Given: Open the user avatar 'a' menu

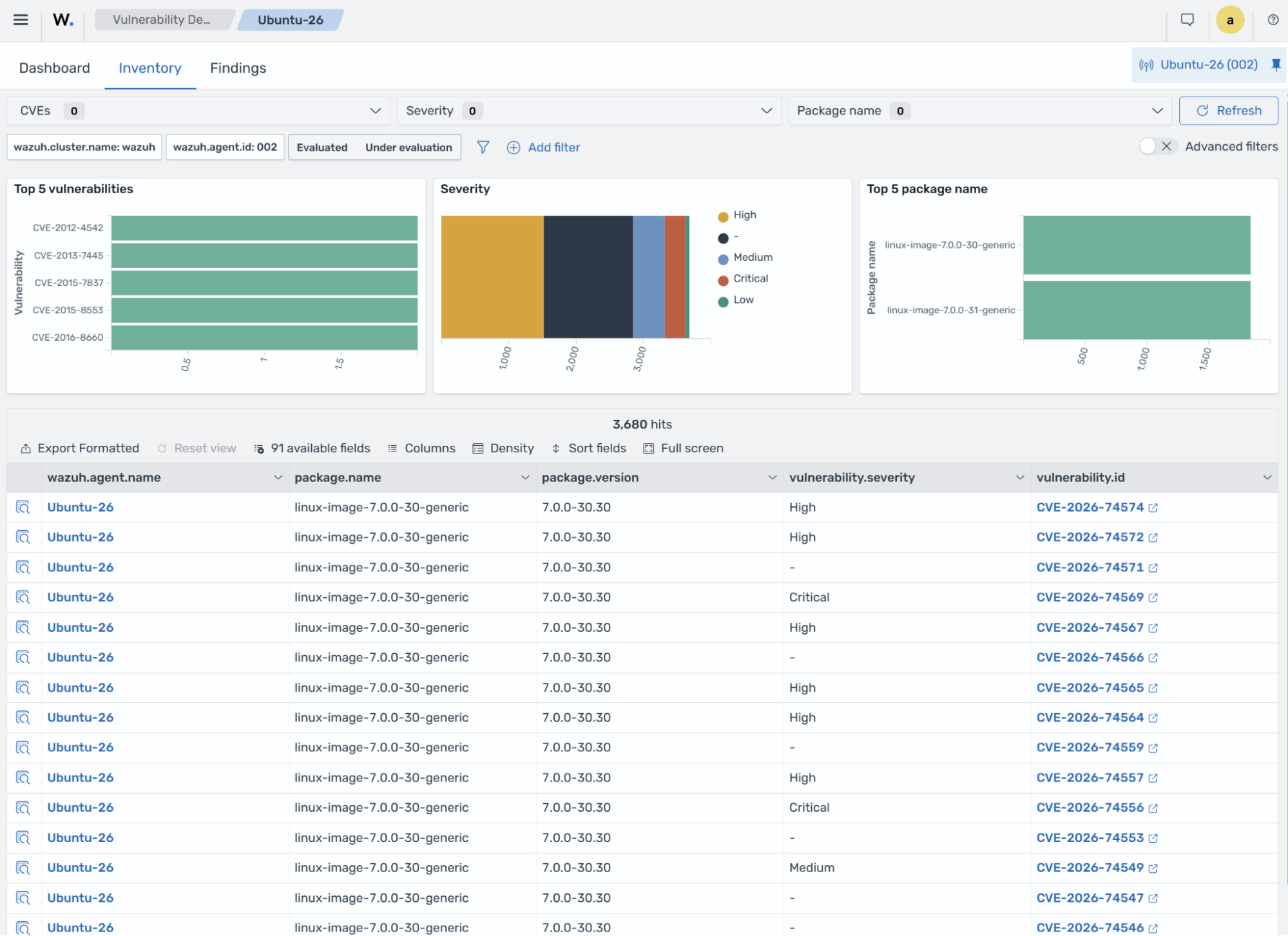Looking at the screenshot, I should click(x=1229, y=20).
